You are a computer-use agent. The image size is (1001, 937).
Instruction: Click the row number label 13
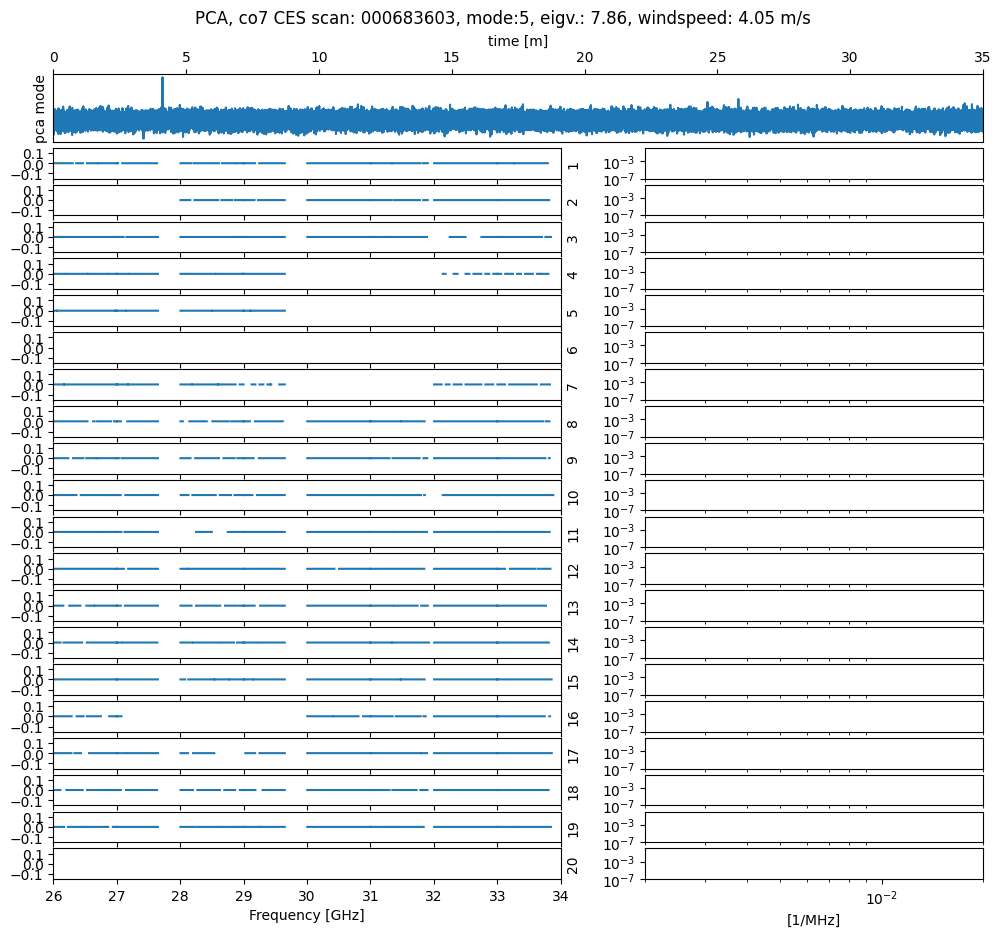click(573, 607)
